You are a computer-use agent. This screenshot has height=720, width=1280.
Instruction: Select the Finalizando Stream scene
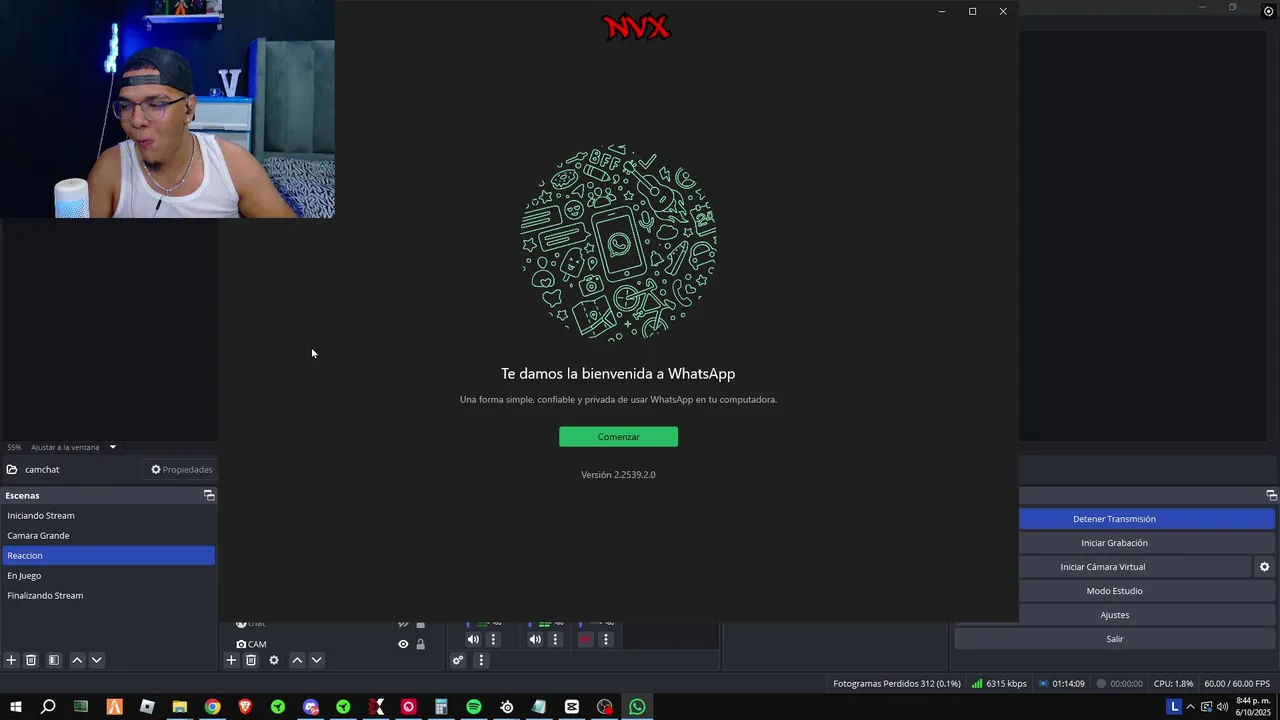tap(108, 596)
